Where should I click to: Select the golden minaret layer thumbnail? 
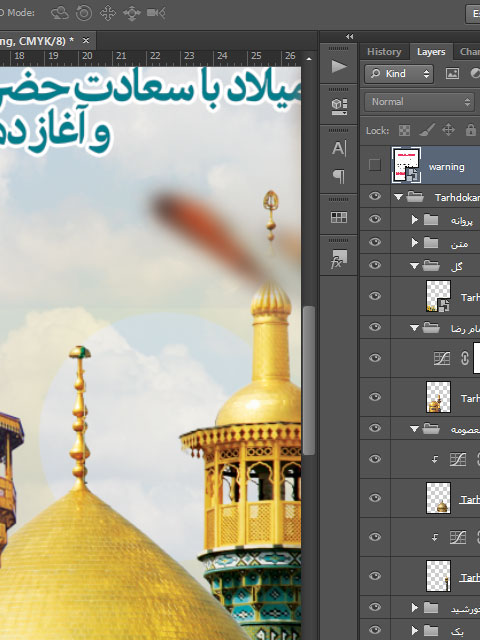pyautogui.click(x=438, y=397)
